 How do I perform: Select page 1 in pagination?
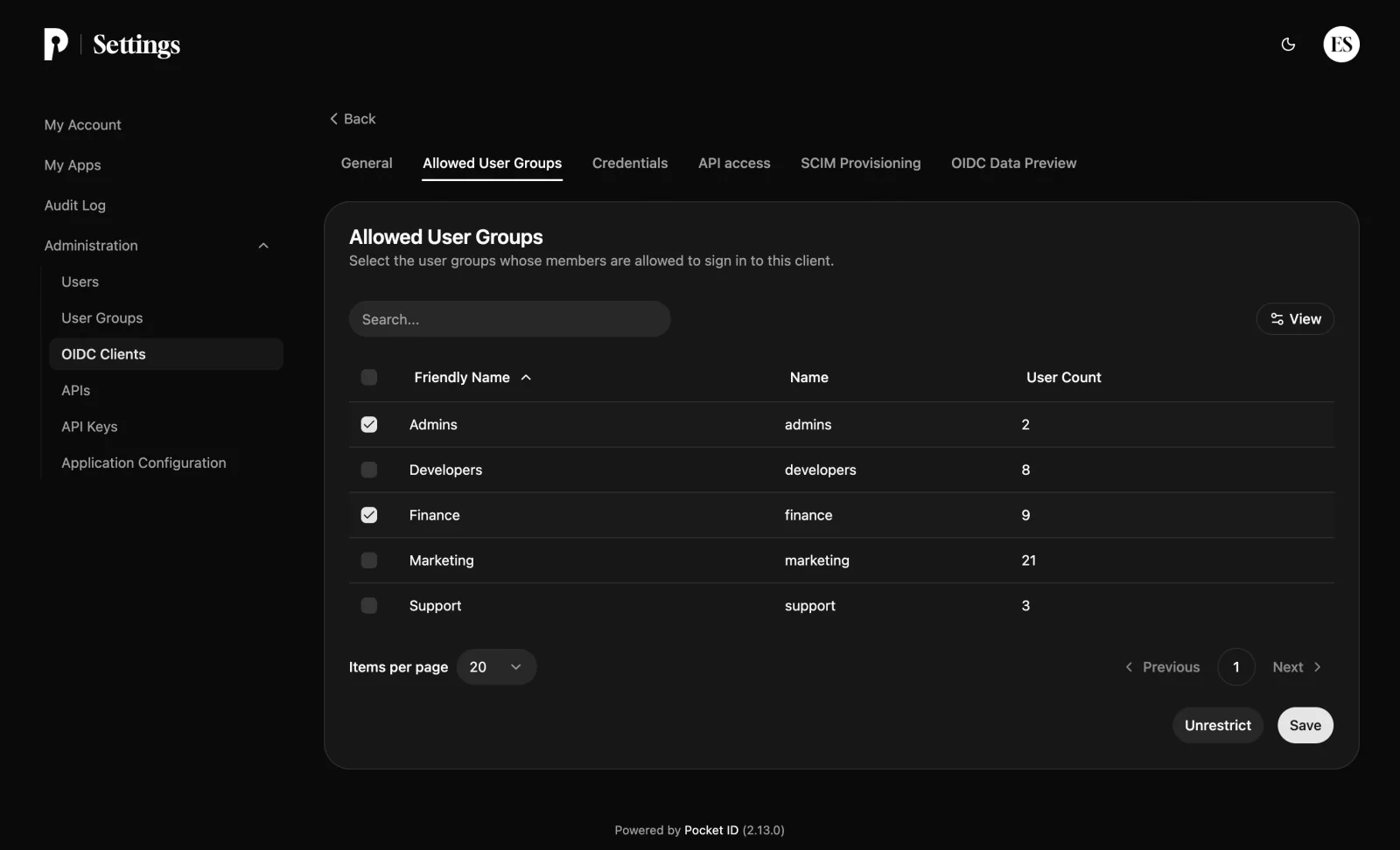(1235, 667)
